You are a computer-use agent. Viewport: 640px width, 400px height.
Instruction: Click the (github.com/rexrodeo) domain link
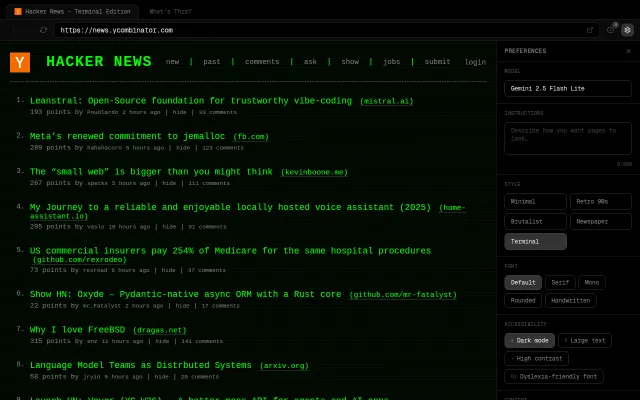pos(80,260)
